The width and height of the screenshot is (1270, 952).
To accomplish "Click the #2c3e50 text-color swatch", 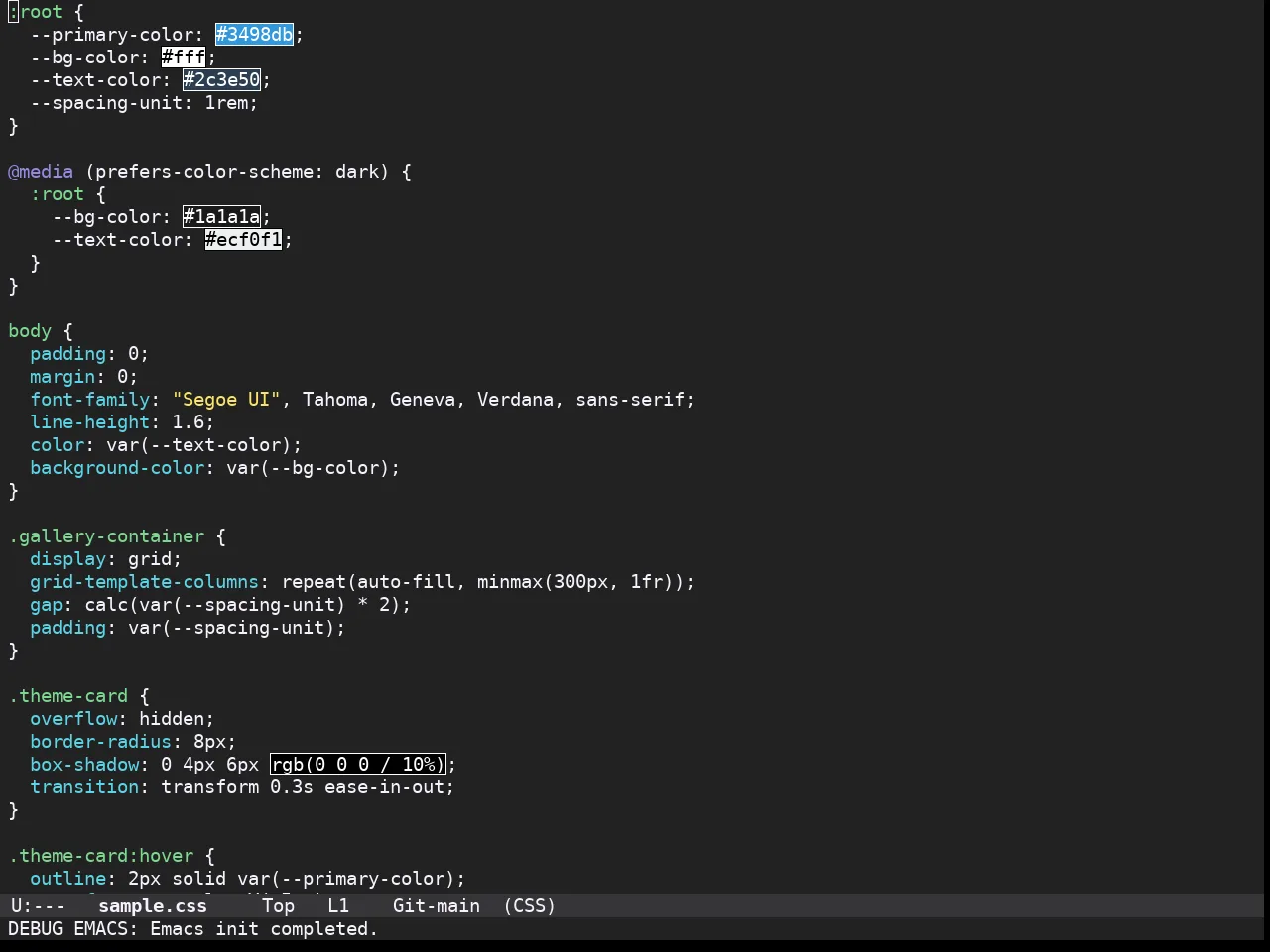I will [x=222, y=80].
